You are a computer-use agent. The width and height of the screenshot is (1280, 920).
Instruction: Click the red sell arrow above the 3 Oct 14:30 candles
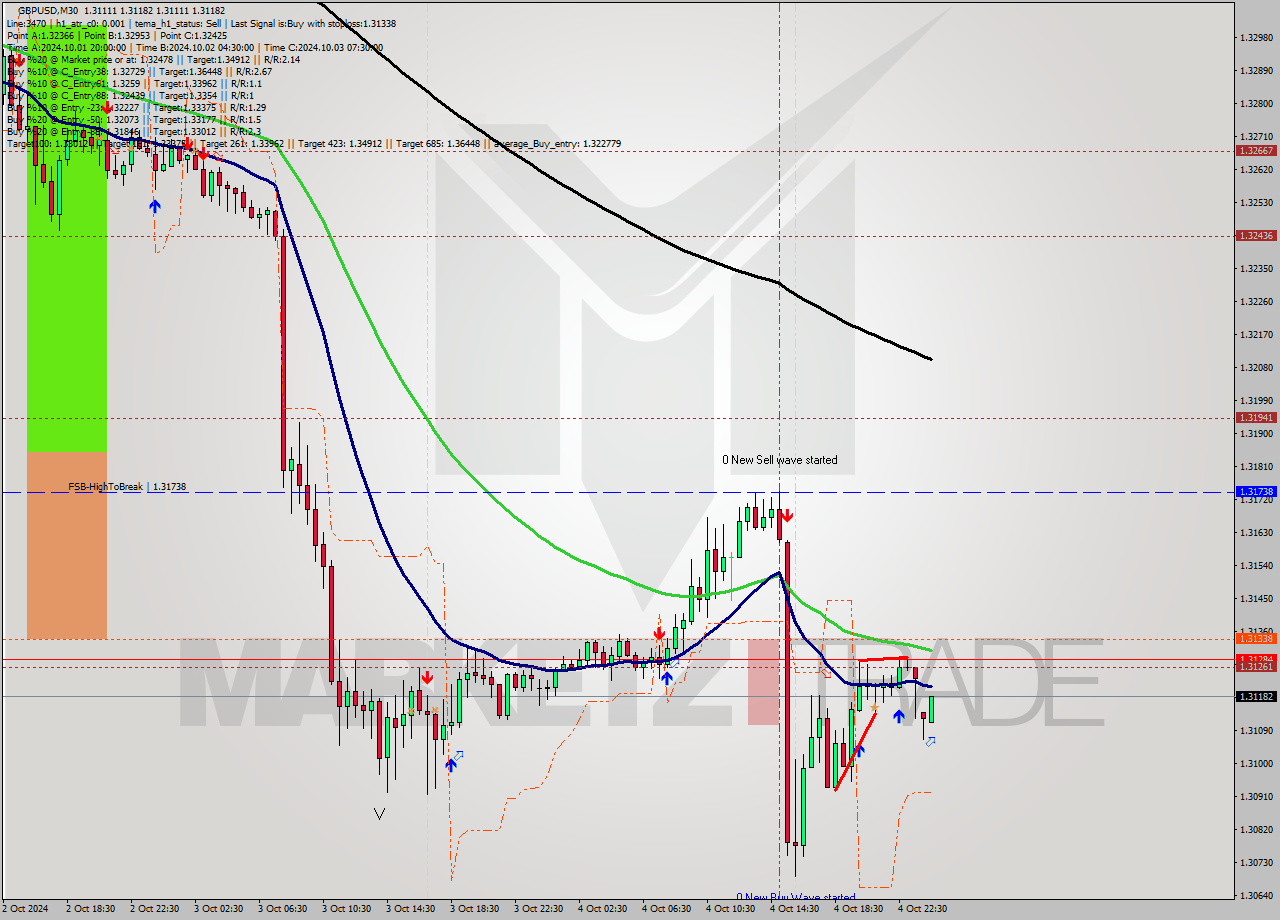point(427,678)
